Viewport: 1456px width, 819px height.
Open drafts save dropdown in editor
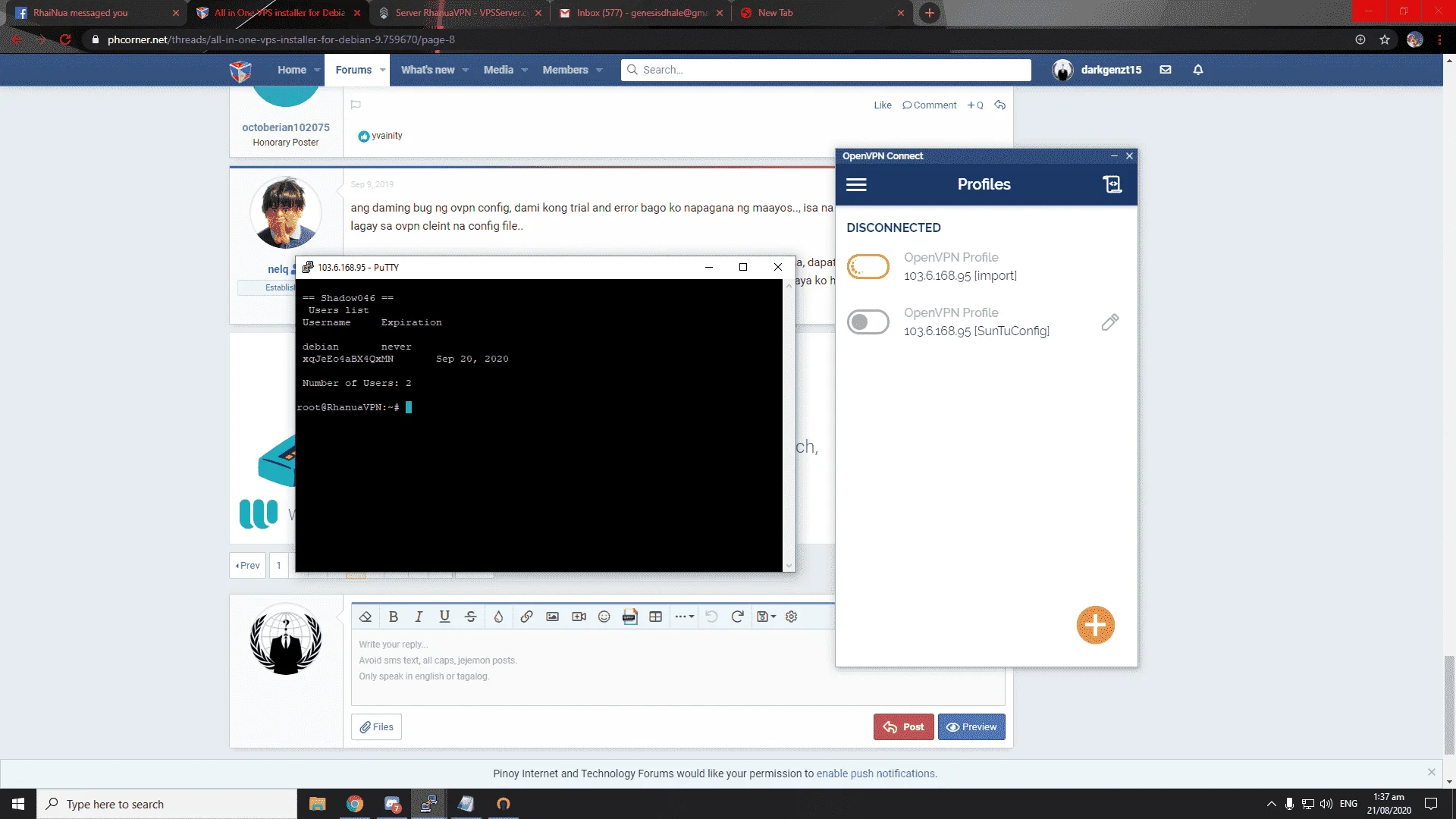click(x=766, y=617)
